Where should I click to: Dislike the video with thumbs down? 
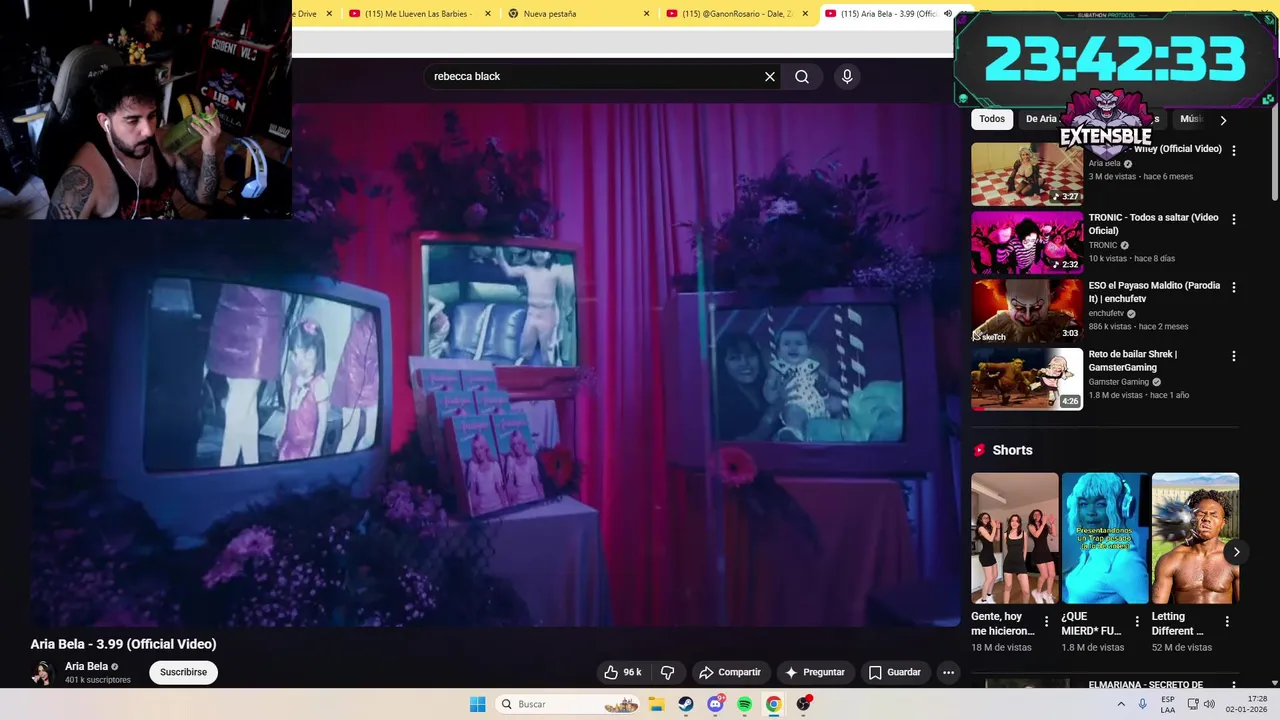coord(668,672)
